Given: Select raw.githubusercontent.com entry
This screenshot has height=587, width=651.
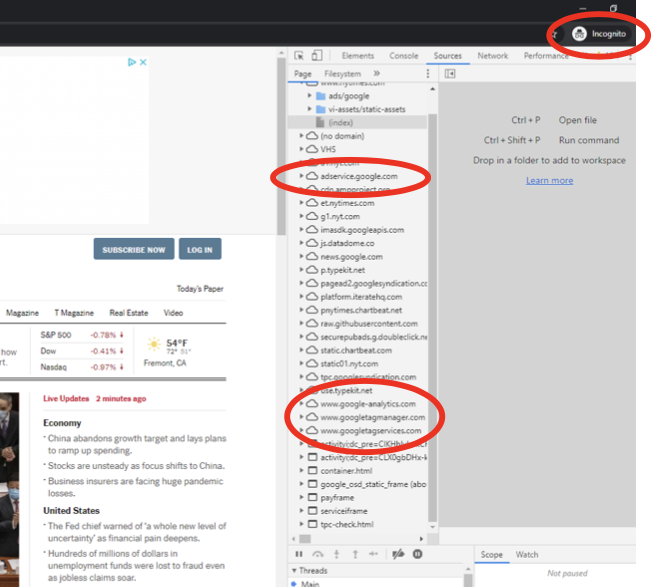Looking at the screenshot, I should pyautogui.click(x=369, y=323).
